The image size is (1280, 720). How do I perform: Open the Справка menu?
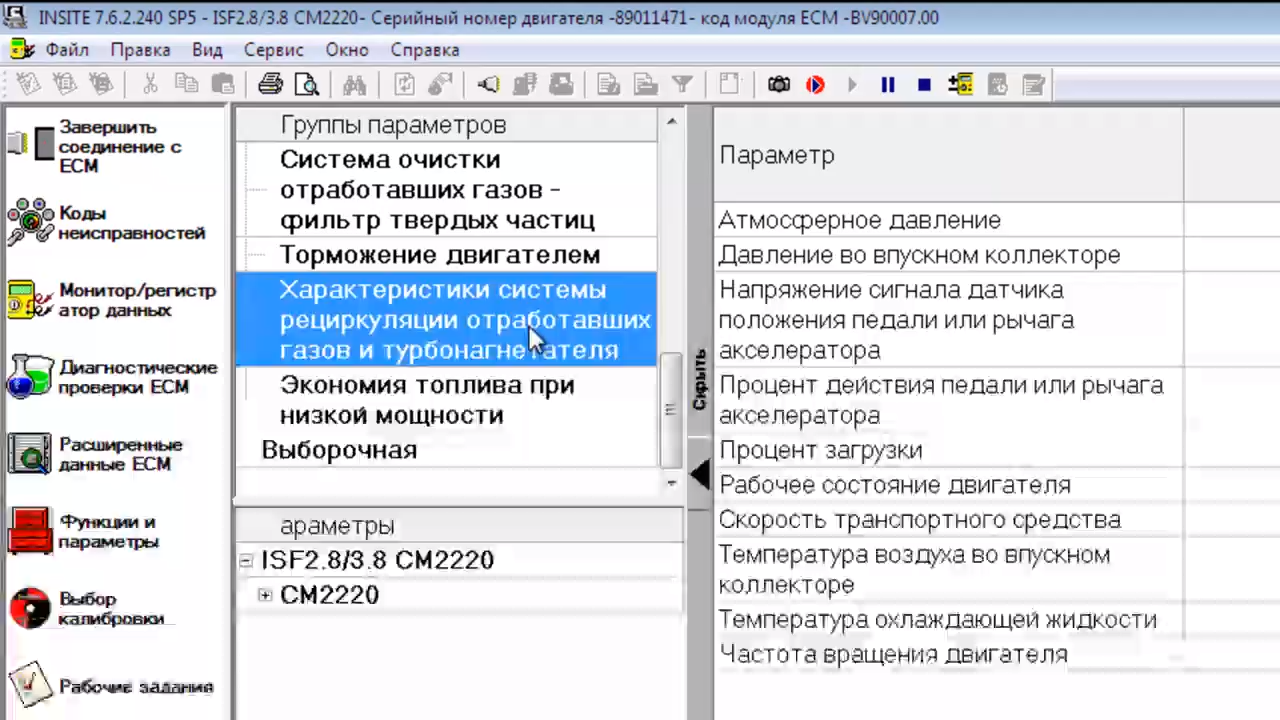click(x=425, y=49)
